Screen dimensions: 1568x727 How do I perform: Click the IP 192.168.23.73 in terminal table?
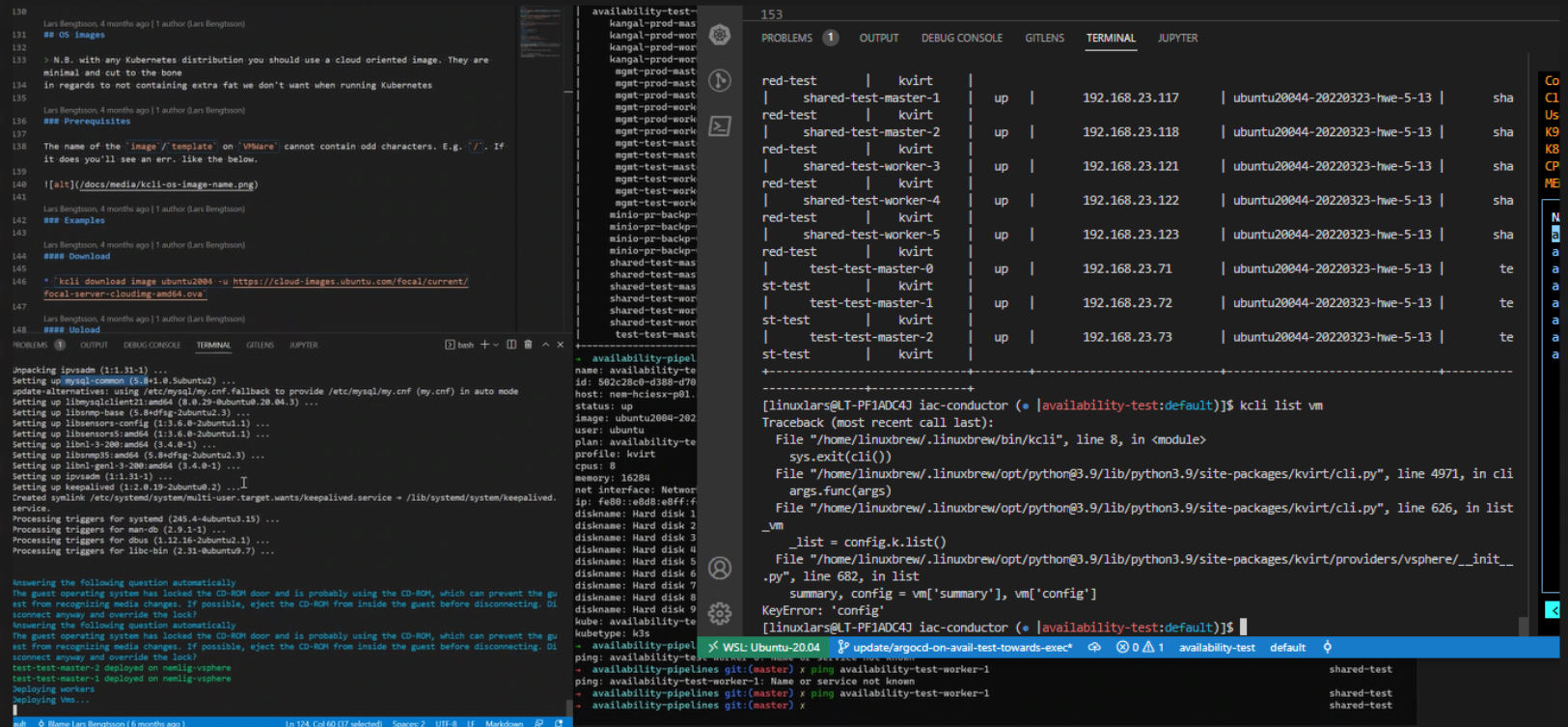point(1127,337)
